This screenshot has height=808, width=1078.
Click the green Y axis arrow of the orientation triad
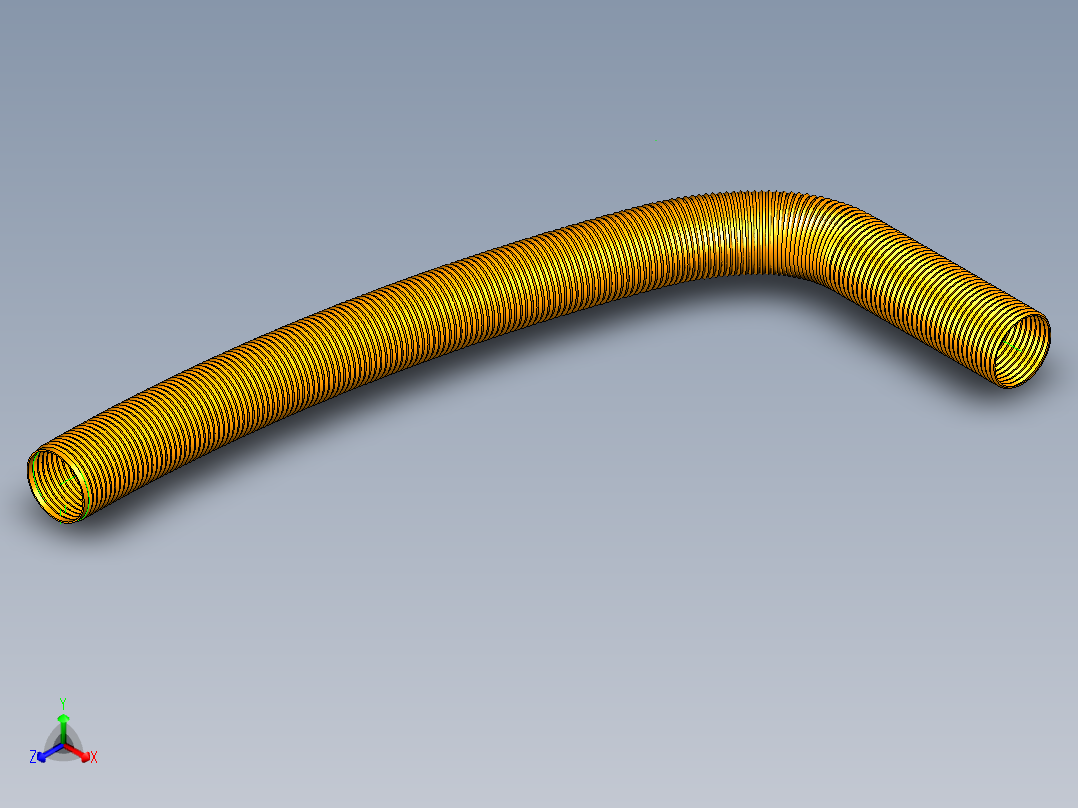point(63,729)
